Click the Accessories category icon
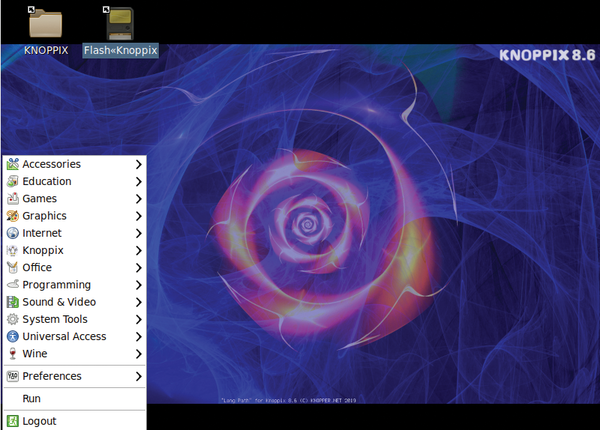 (13, 164)
